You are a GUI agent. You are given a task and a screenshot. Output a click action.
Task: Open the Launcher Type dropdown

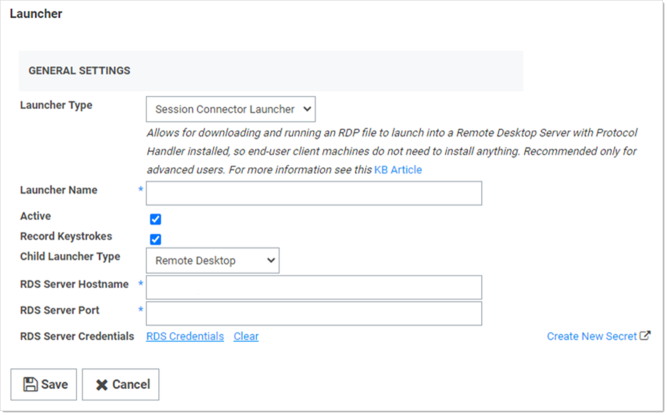coord(231,109)
